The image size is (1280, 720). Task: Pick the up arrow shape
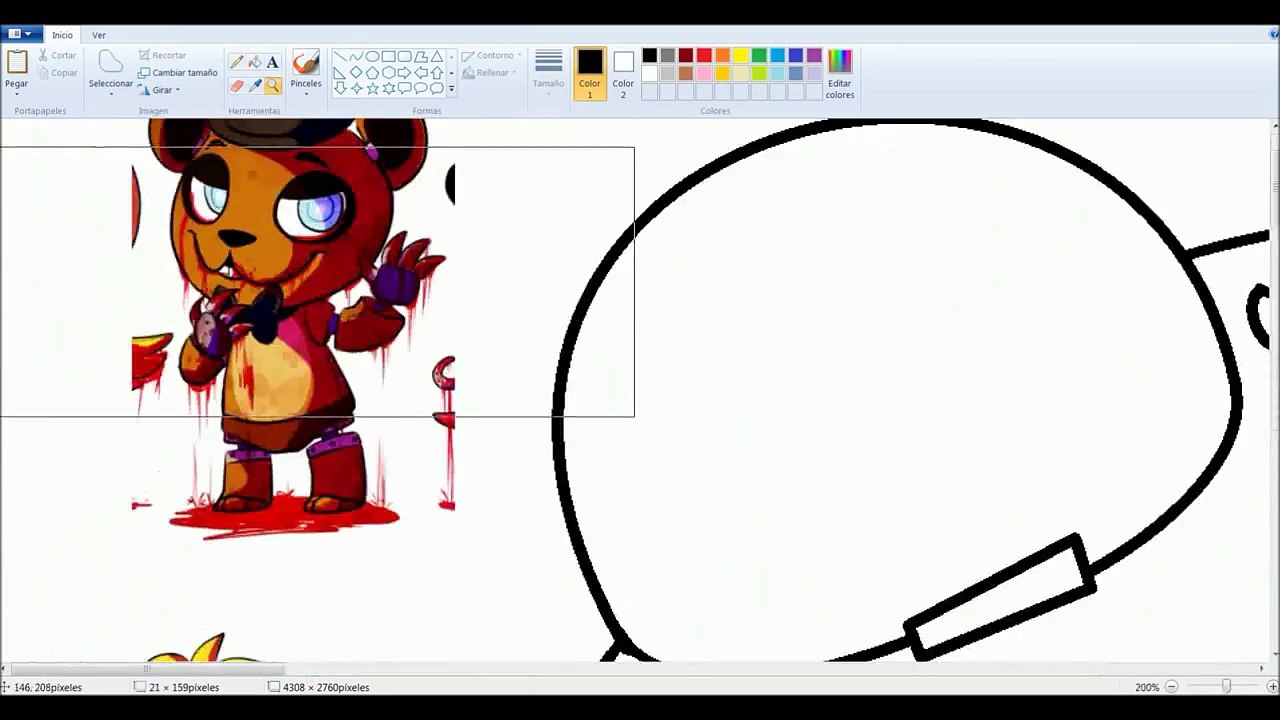click(437, 73)
